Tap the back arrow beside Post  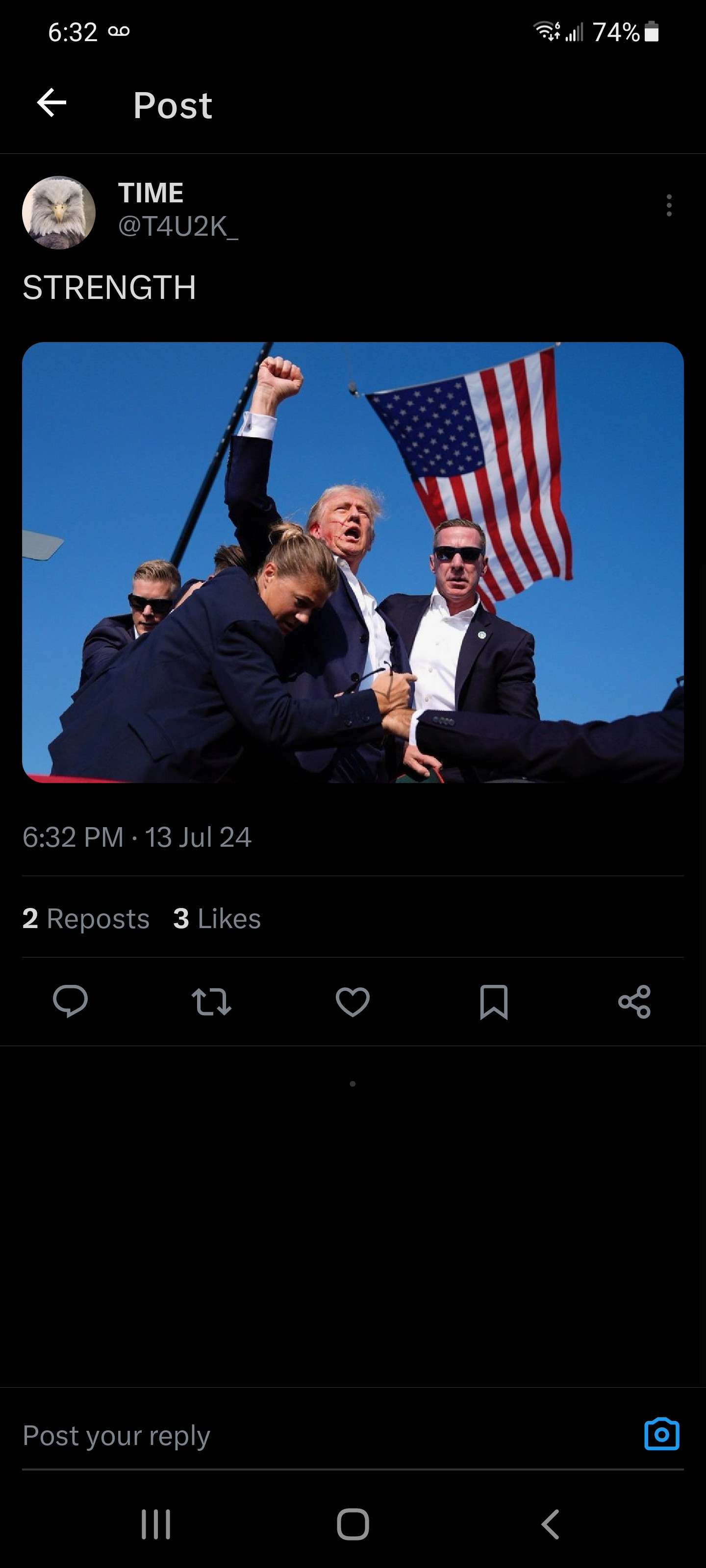click(x=52, y=102)
